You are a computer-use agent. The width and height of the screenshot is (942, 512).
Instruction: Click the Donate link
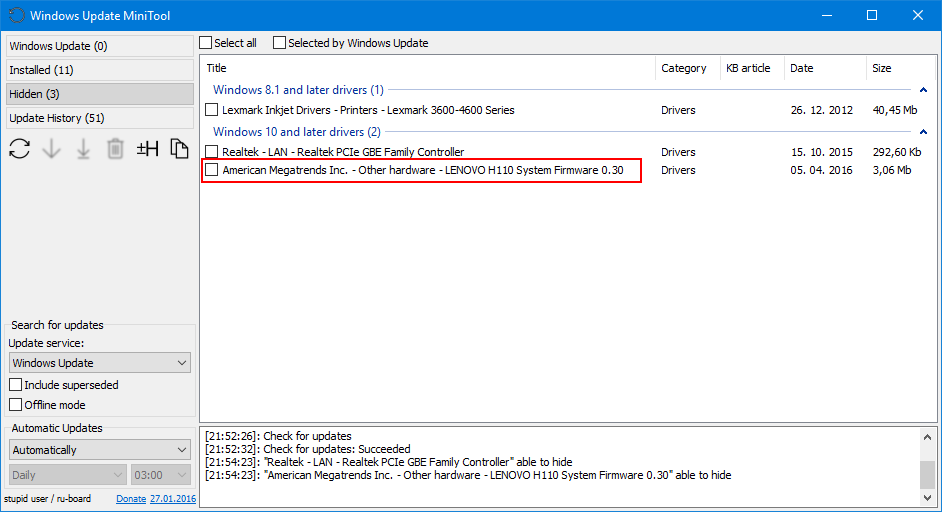pyautogui.click(x=131, y=499)
